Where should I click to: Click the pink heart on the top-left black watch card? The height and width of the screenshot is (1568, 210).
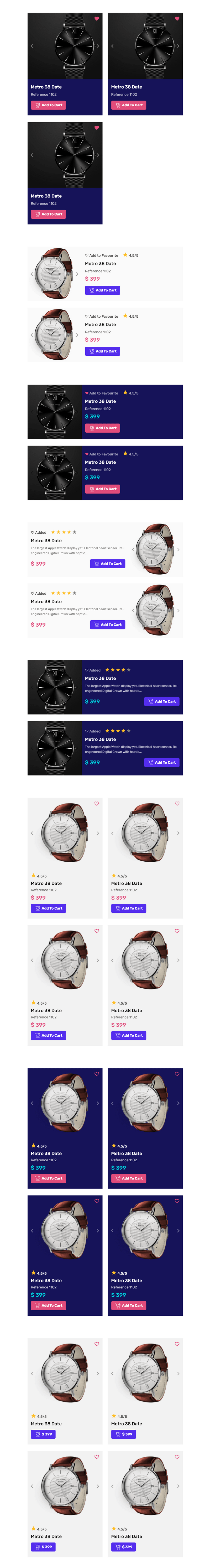click(x=96, y=19)
